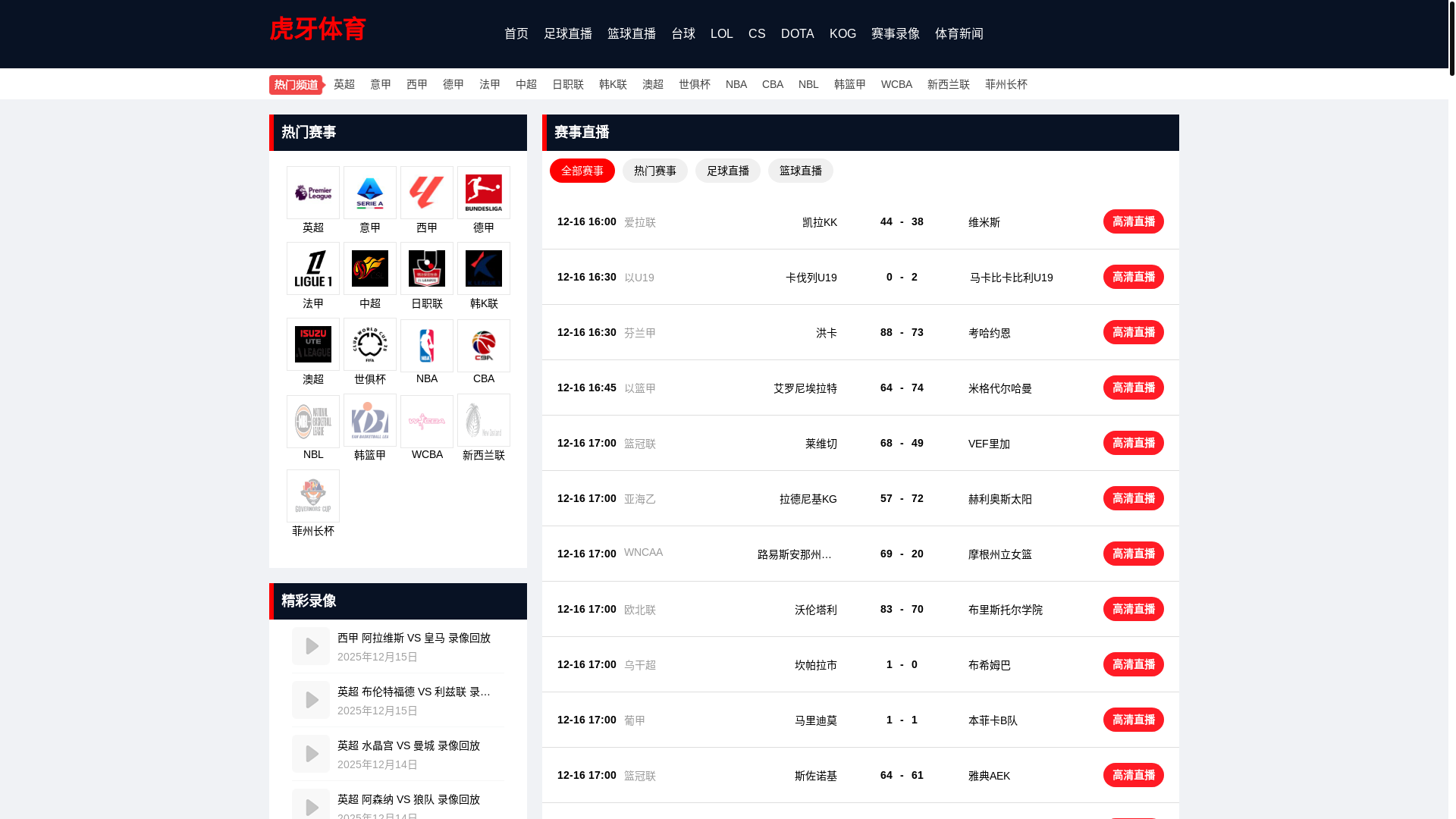The image size is (1456, 819).
Task: Open the 韩篮甲 KBL logo icon
Action: tap(370, 420)
